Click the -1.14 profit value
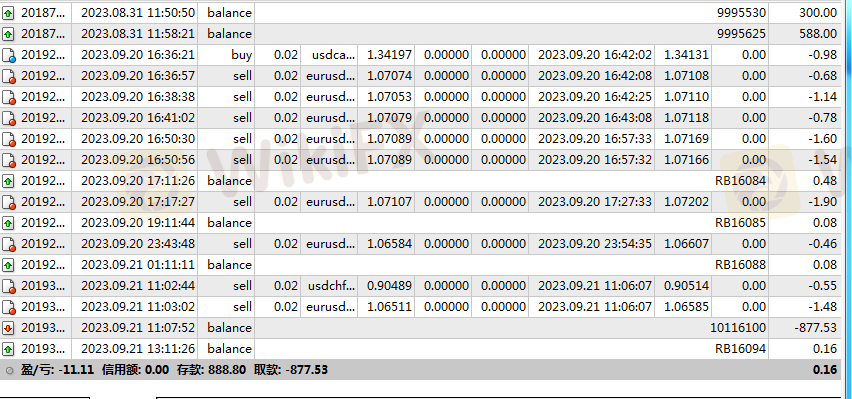This screenshot has width=852, height=399. 822,97
